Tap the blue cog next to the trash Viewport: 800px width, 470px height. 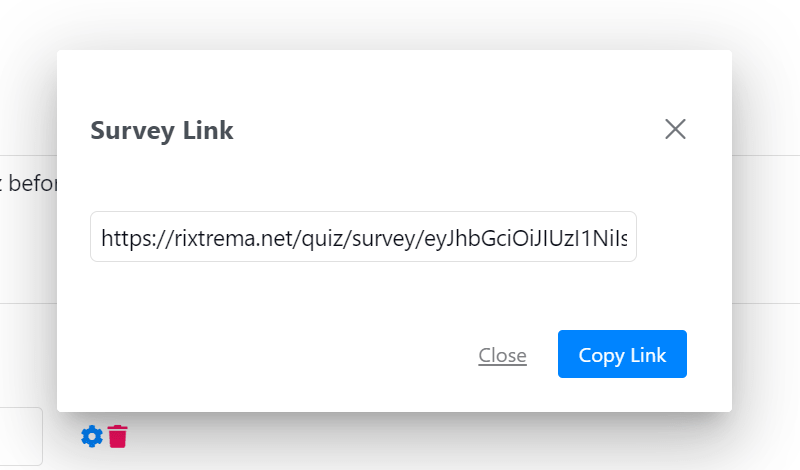(92, 436)
